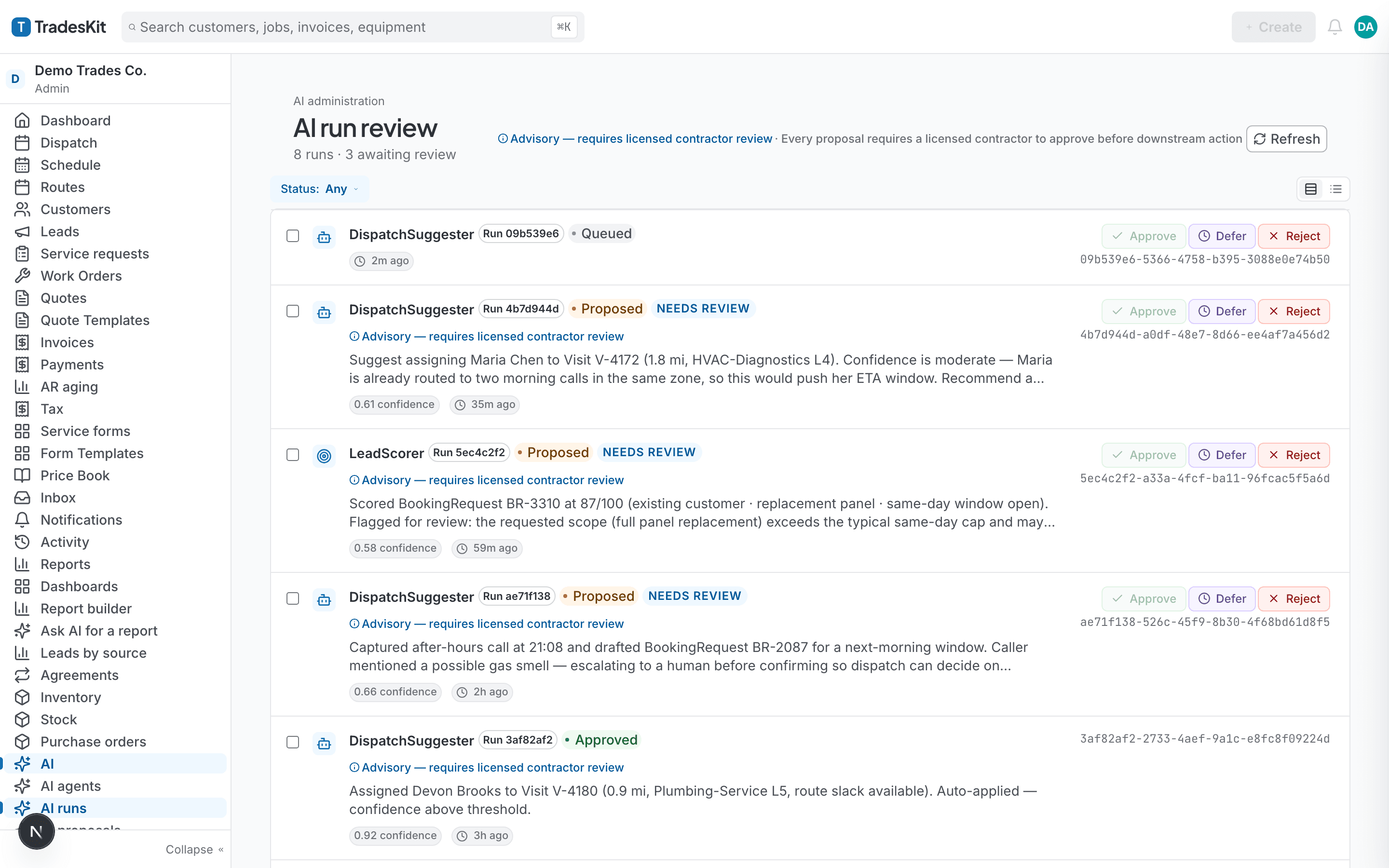1389x868 pixels.
Task: Click the Activity history icon
Action: point(22,542)
